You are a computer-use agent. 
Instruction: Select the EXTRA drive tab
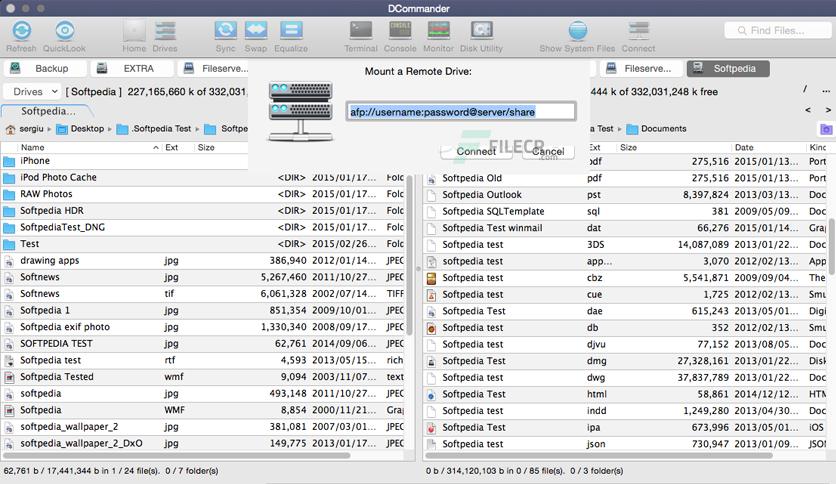click(x=132, y=68)
